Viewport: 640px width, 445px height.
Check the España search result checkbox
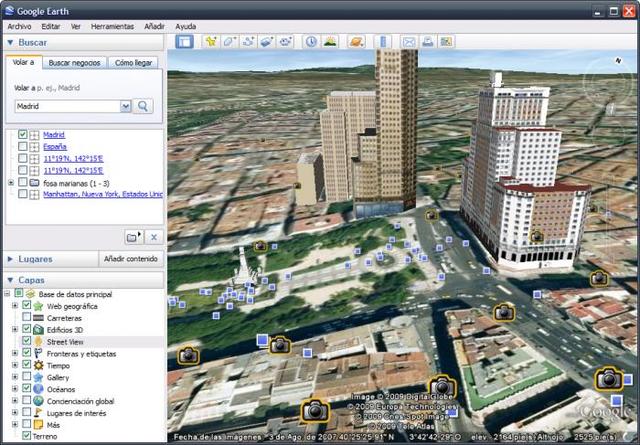tap(22, 146)
